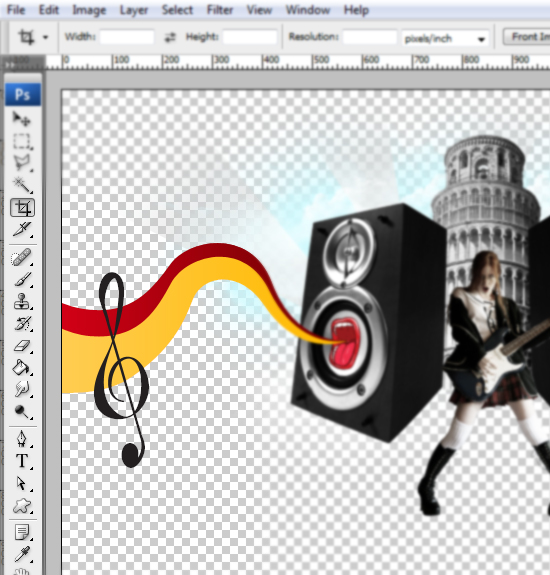Select the Dodge tool
550x575 pixels.
point(22,412)
